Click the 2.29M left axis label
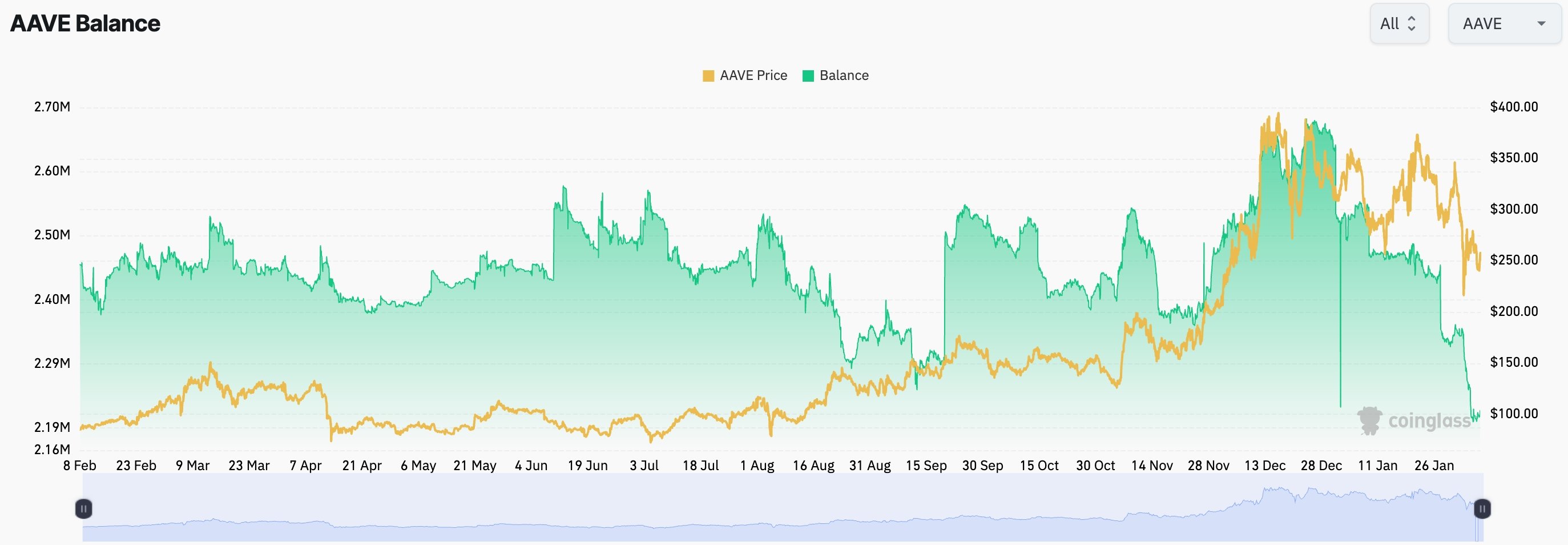The image size is (1568, 545). [52, 363]
